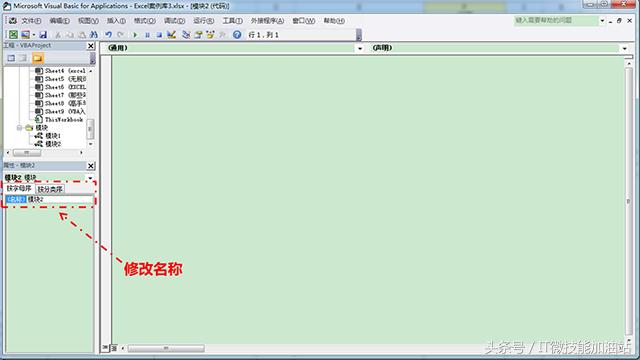This screenshot has width=640, height=360.
Task: Open the 模块2 object dropdown in Properties
Action: tap(90, 178)
